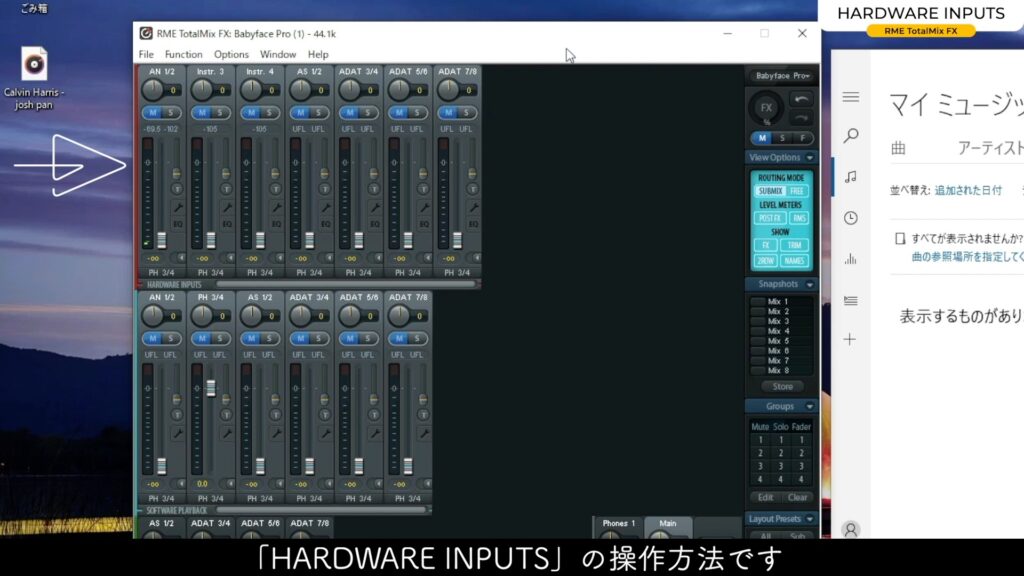Image resolution: width=1024 pixels, height=576 pixels.
Task: Expand the Babyface Pro device dropdown
Action: [782, 76]
